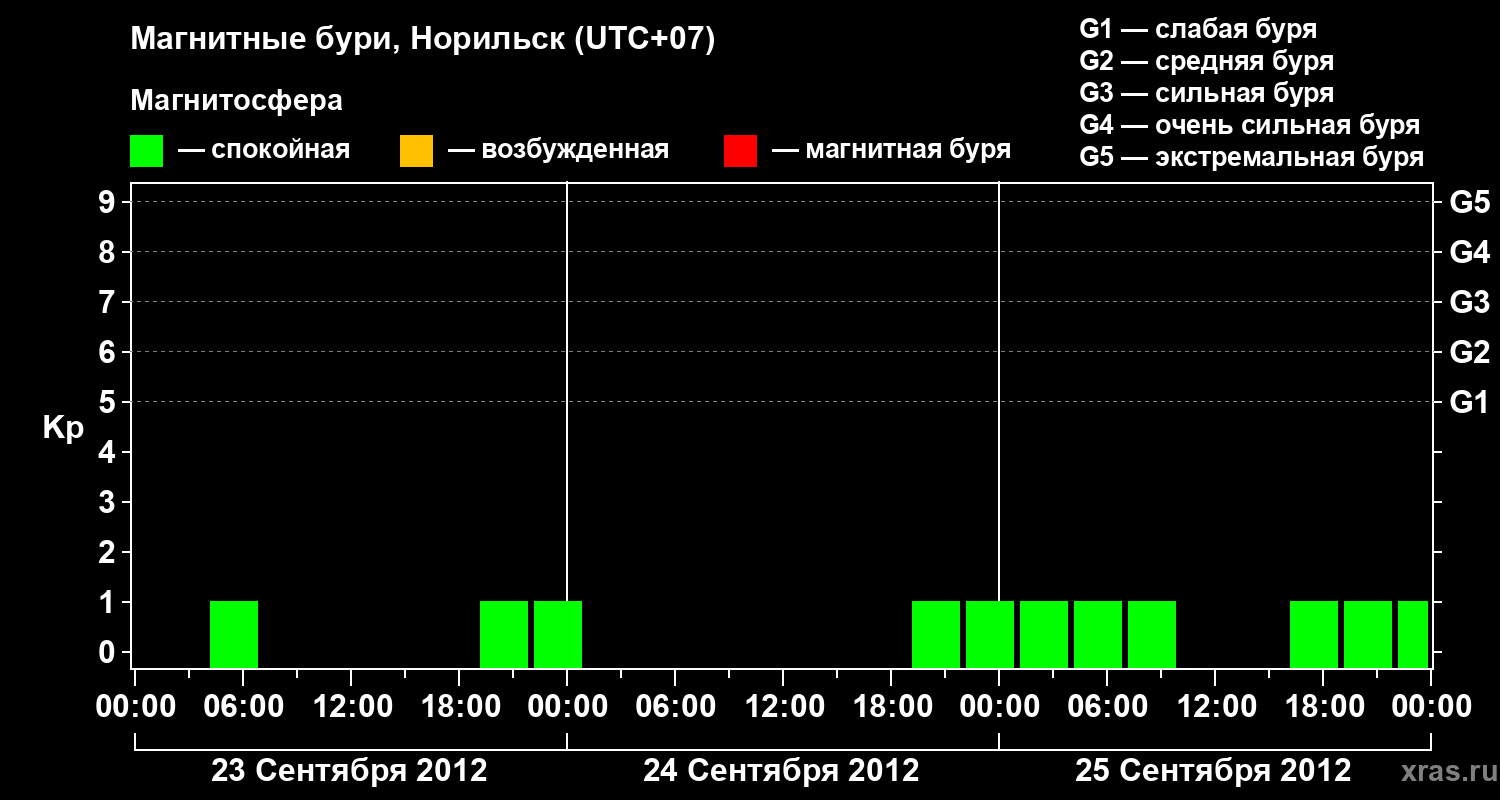Select the green bar for 19:00–22:00 on 24 Сентября

(x=936, y=634)
